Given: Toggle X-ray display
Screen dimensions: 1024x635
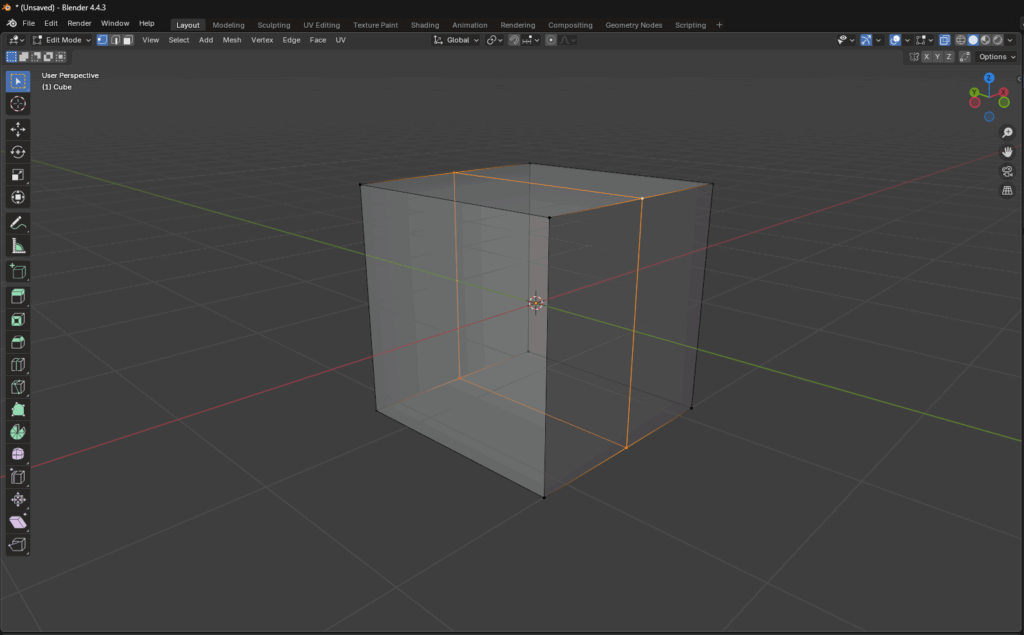Looking at the screenshot, I should pyautogui.click(x=944, y=40).
